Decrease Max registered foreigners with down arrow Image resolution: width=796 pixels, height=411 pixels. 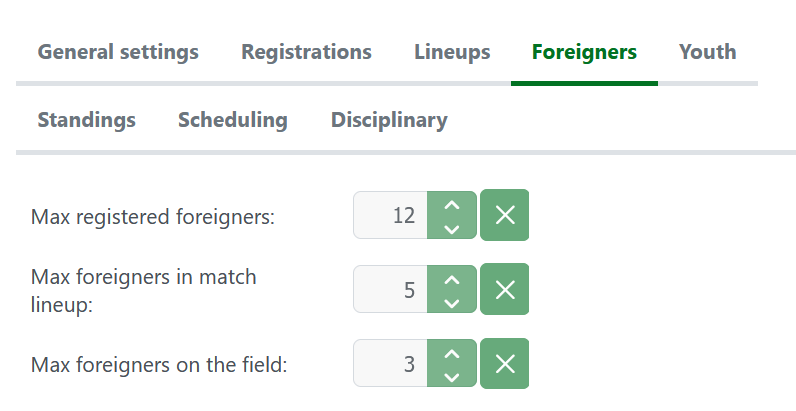pos(452,227)
